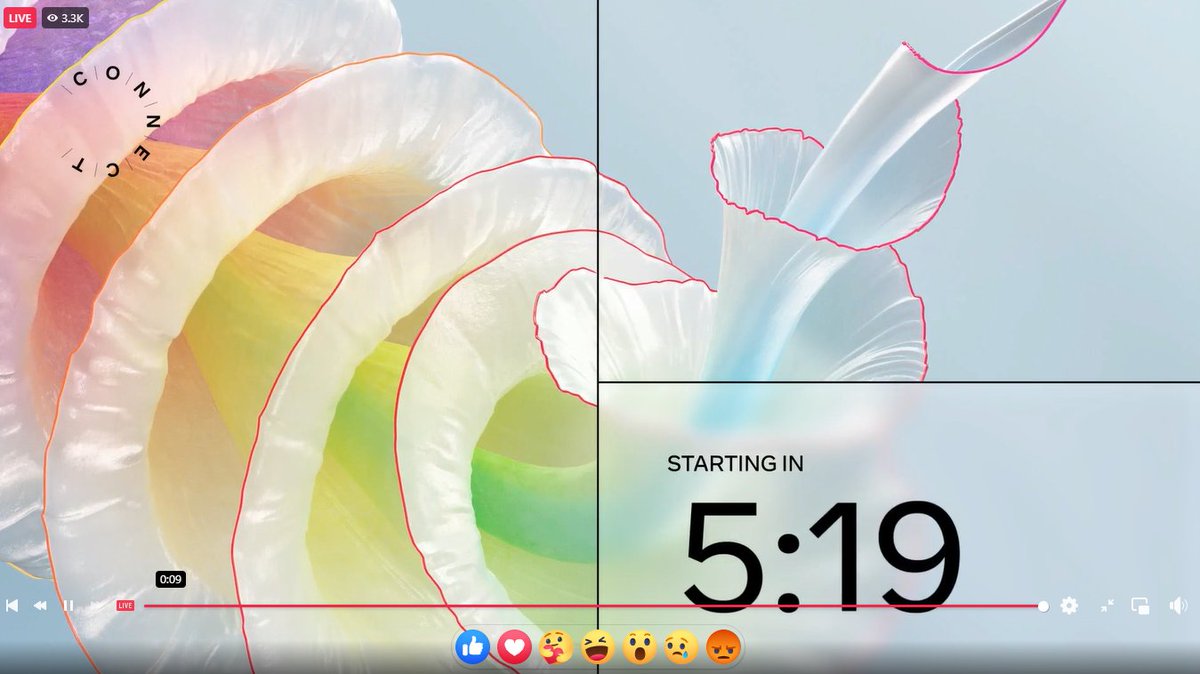The image size is (1200, 674).
Task: Open video settings gear
Action: pos(1069,605)
